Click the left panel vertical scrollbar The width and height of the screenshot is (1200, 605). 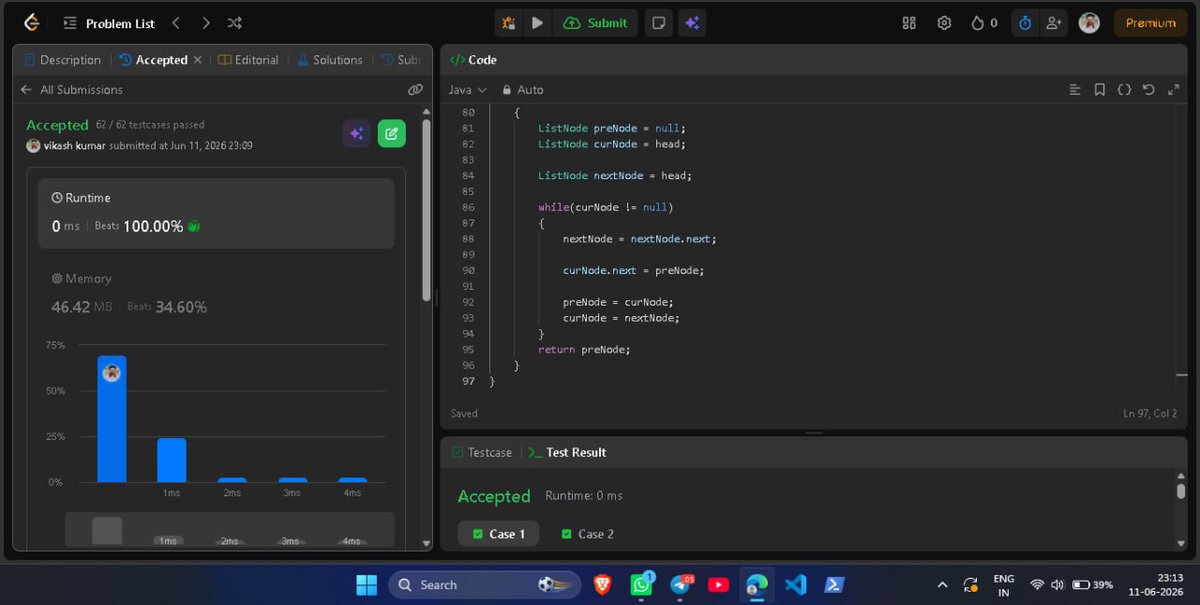pyautogui.click(x=427, y=210)
